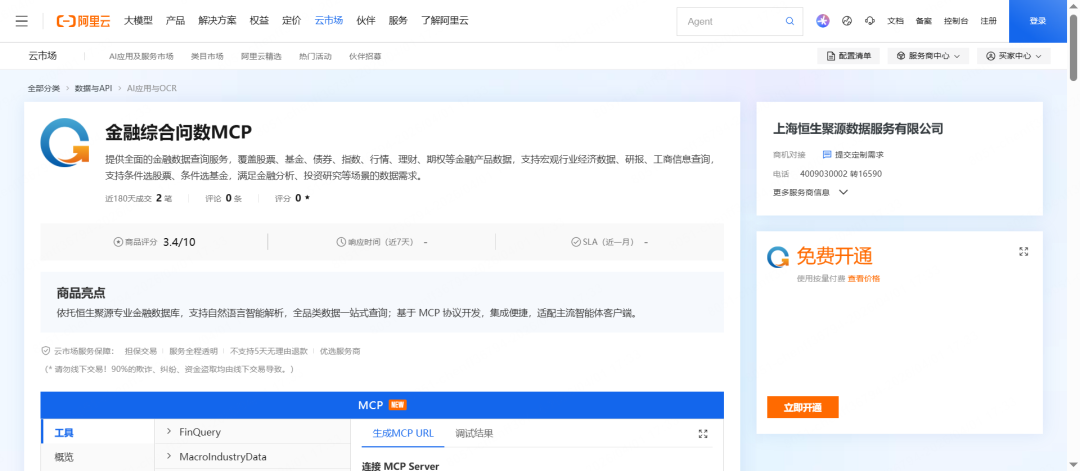The height and width of the screenshot is (471, 1080).
Task: Open the purple AI assistant icon
Action: (x=823, y=21)
